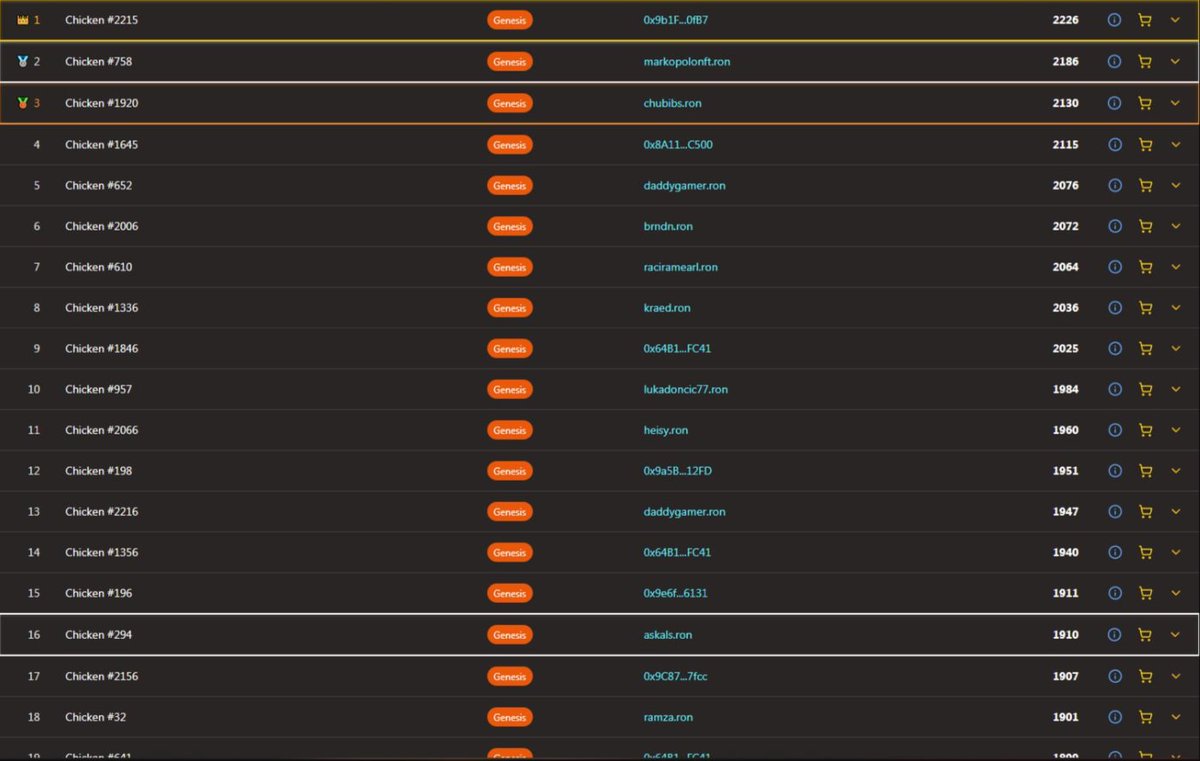Expand the Chicken #294 row owned by askals.ron

[x=1176, y=634]
